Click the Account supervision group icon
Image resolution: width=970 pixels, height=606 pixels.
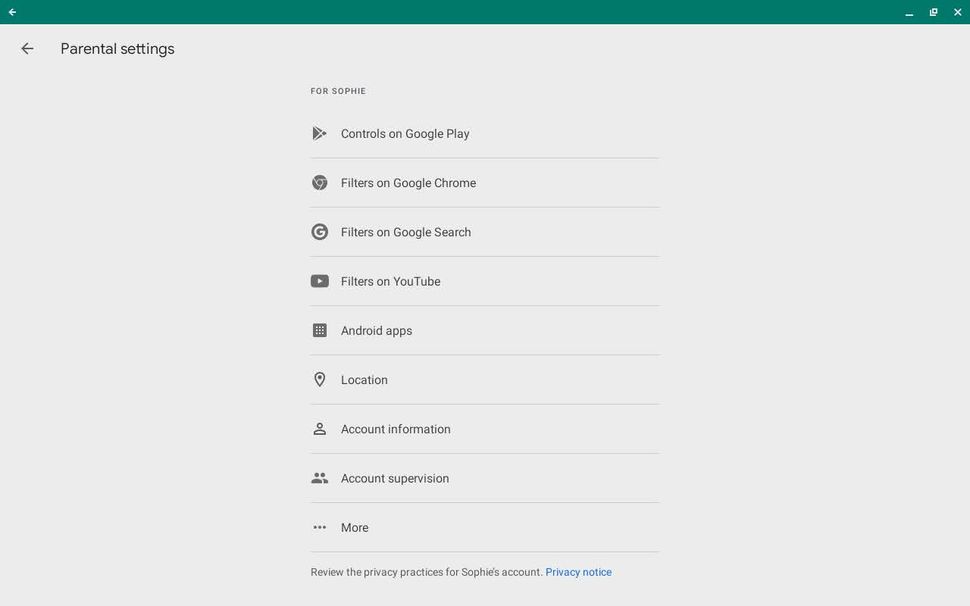point(319,477)
